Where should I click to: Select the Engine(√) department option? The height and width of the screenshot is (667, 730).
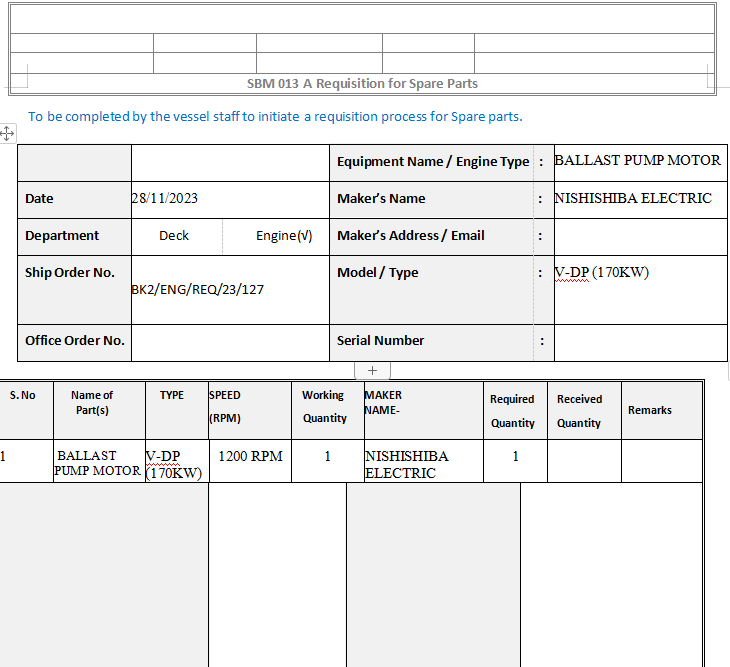tap(284, 236)
